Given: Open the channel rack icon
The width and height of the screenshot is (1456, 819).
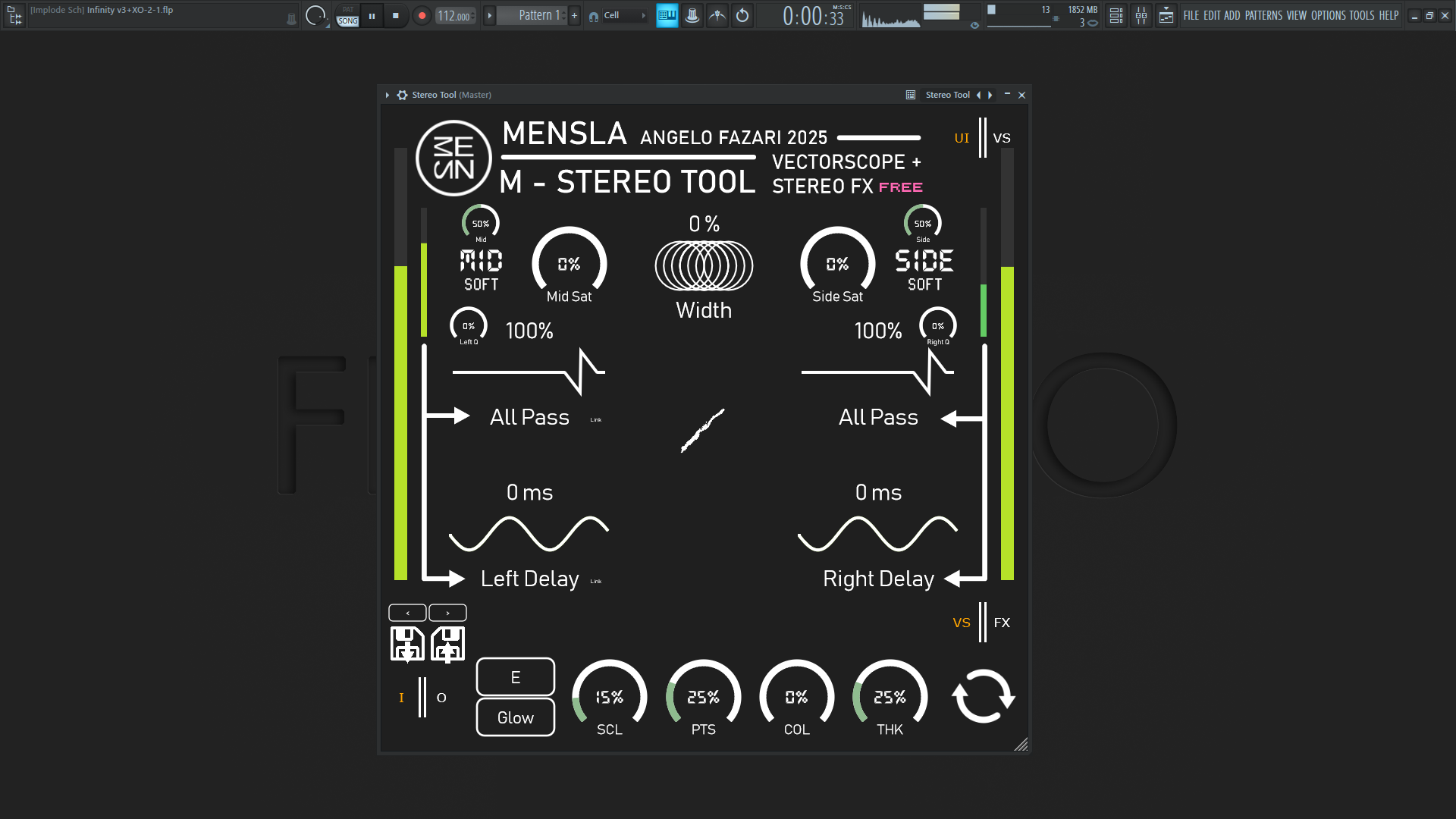Looking at the screenshot, I should [1116, 15].
